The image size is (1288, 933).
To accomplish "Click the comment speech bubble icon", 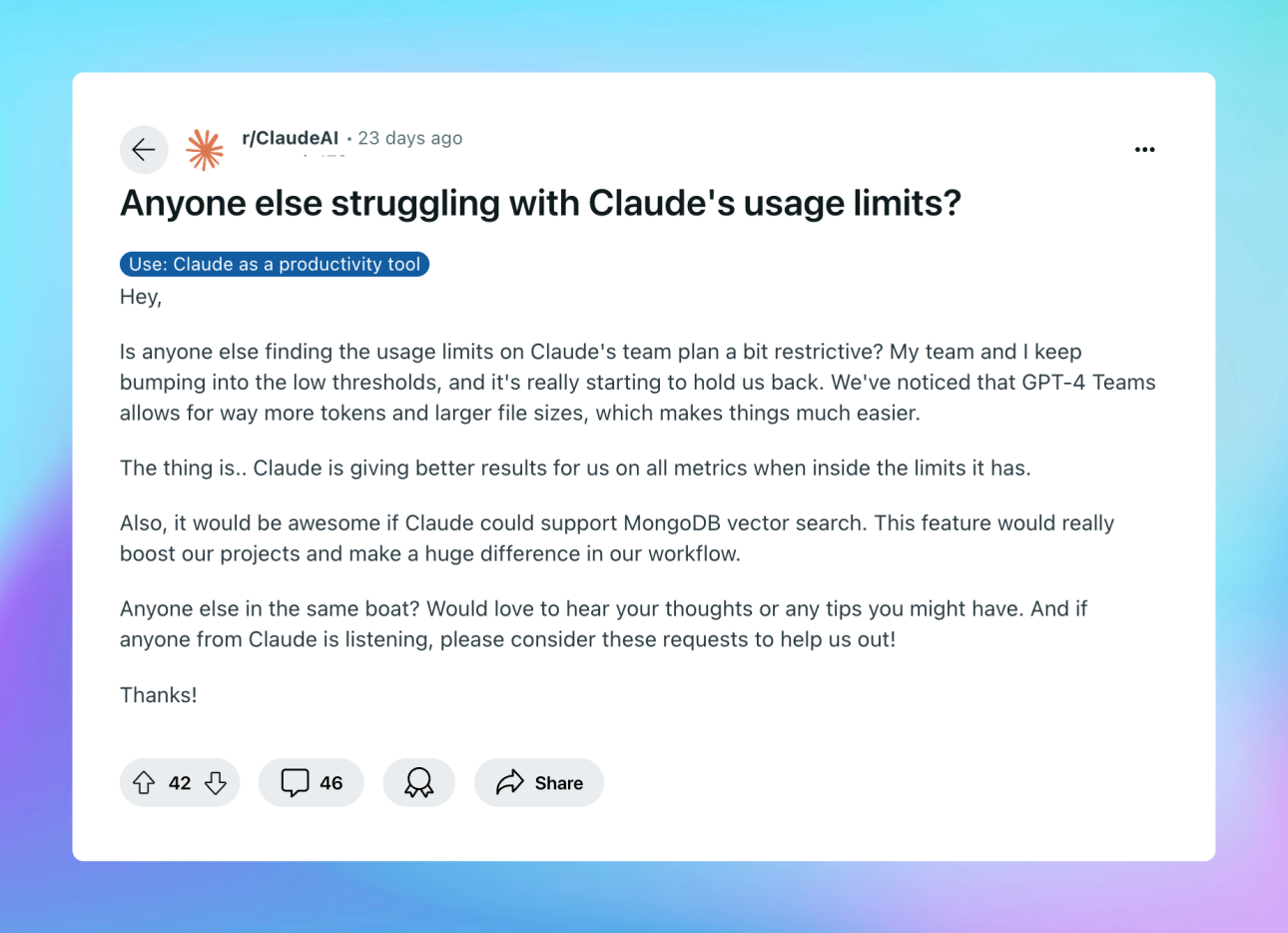I will click(x=295, y=783).
